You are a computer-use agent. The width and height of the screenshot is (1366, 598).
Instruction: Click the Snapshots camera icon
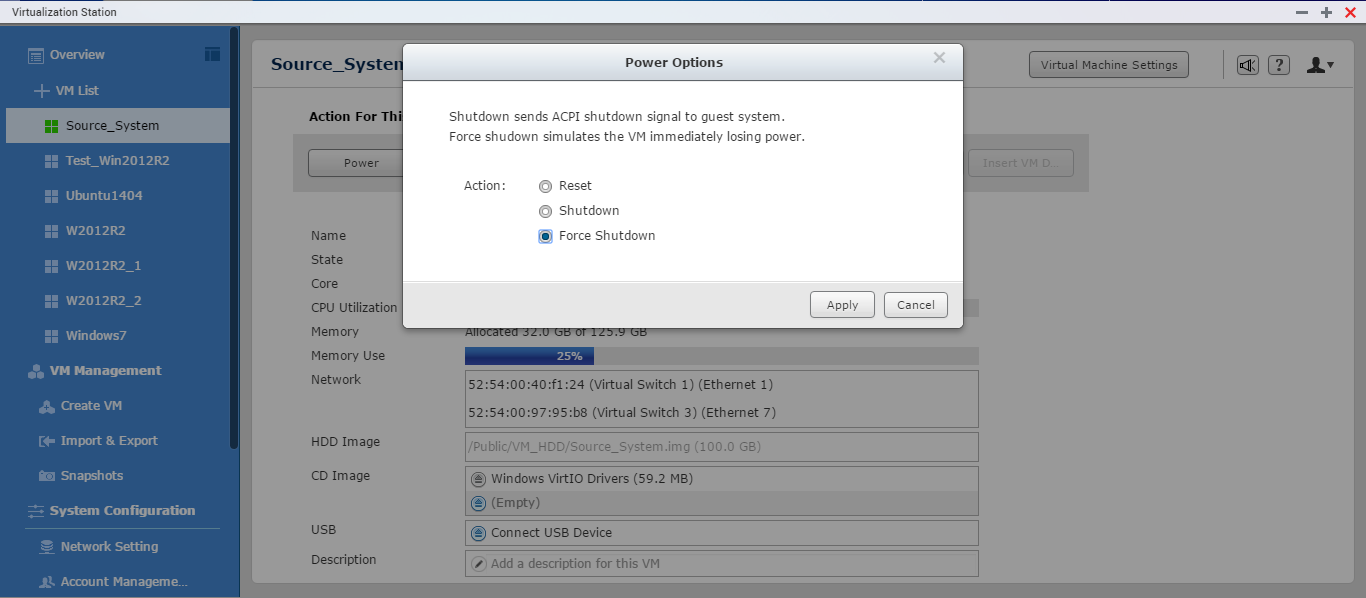tap(46, 476)
